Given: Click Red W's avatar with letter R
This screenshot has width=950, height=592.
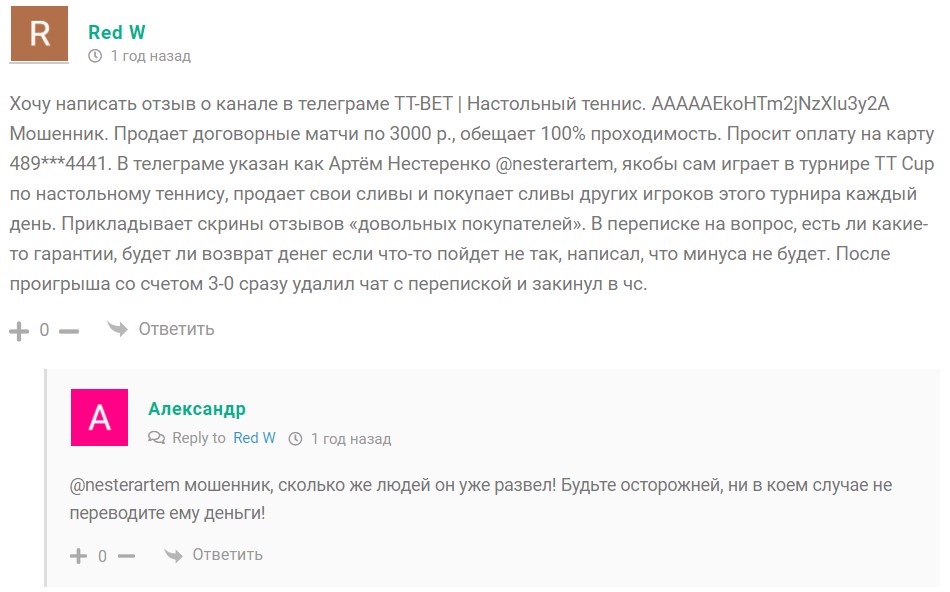Looking at the screenshot, I should click(39, 34).
